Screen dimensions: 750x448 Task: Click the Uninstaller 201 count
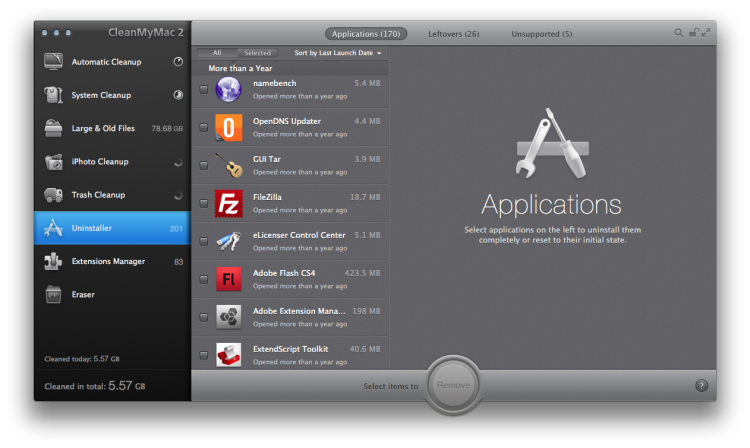tap(176, 229)
